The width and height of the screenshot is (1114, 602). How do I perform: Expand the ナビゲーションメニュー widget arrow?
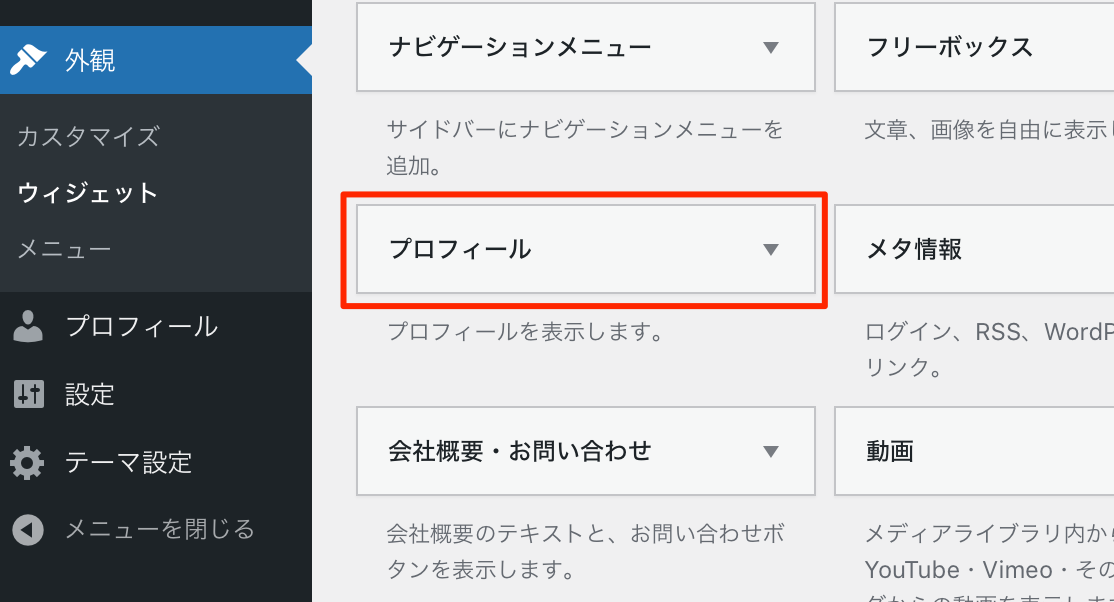(x=770, y=47)
